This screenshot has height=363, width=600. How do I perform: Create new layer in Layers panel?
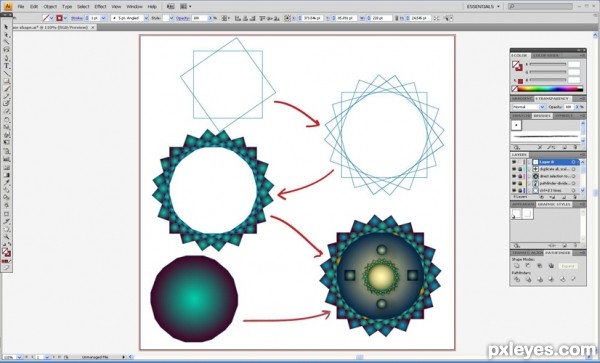564,197
